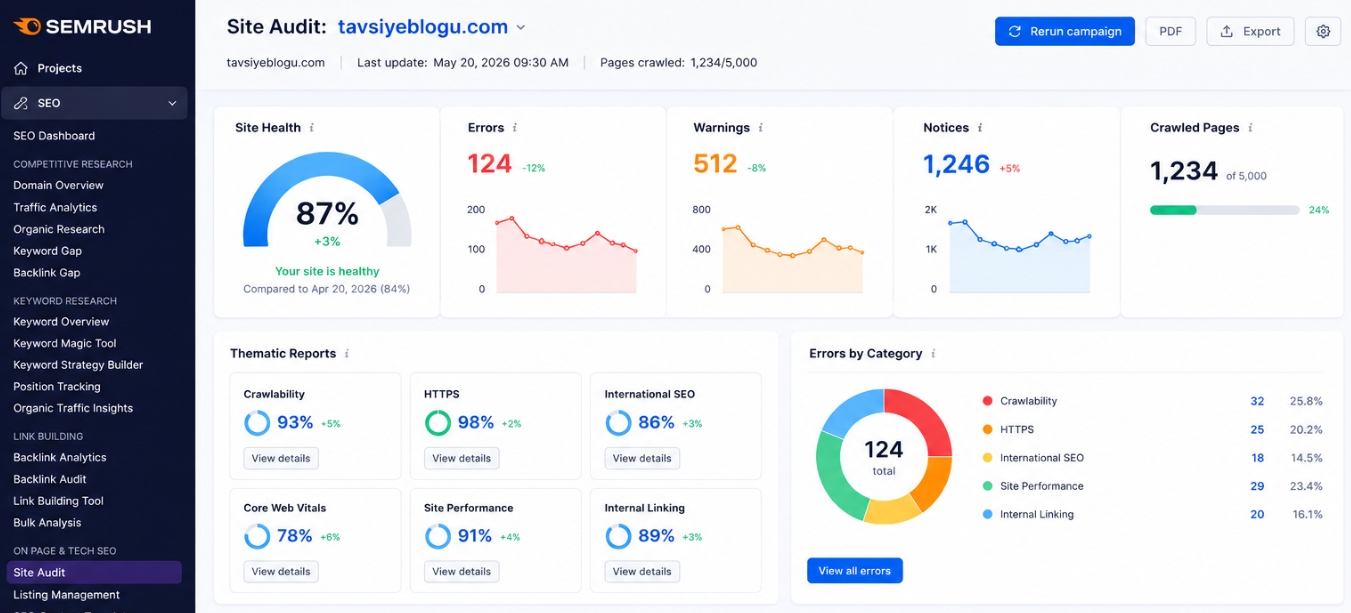
Task: Click the Core Web Vitals progress ring icon
Action: pyautogui.click(x=257, y=536)
